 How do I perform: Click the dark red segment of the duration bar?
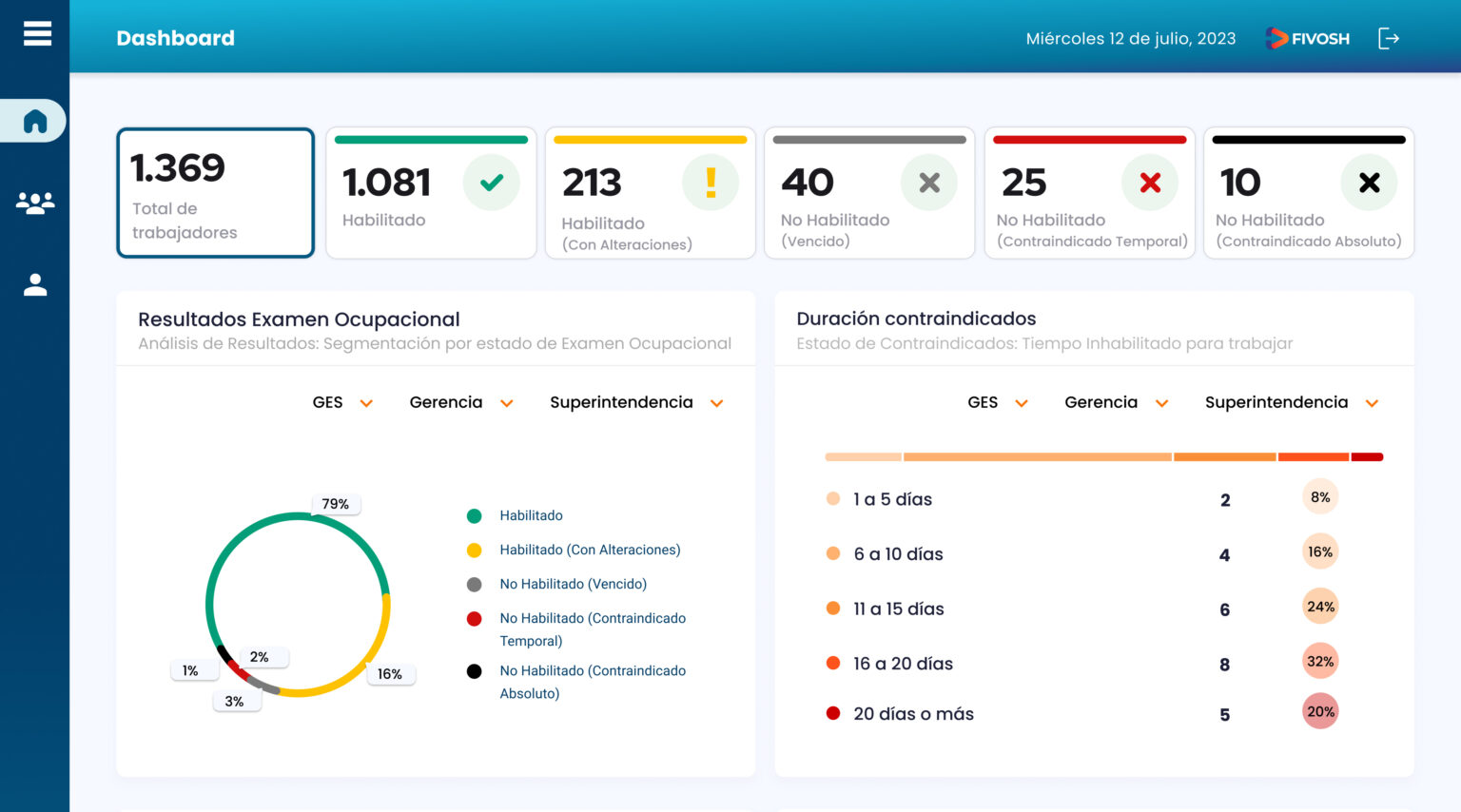[1367, 457]
